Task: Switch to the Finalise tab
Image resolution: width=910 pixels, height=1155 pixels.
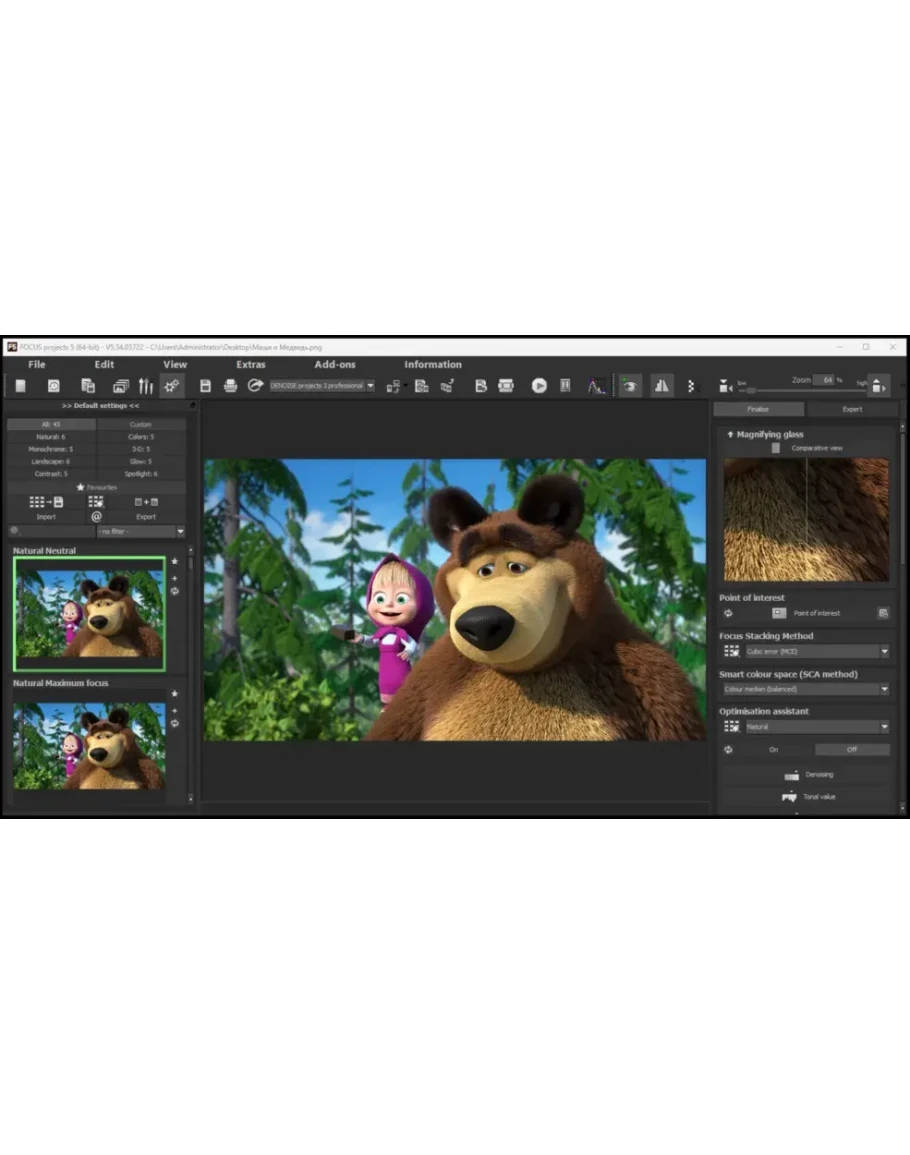Action: coord(758,410)
